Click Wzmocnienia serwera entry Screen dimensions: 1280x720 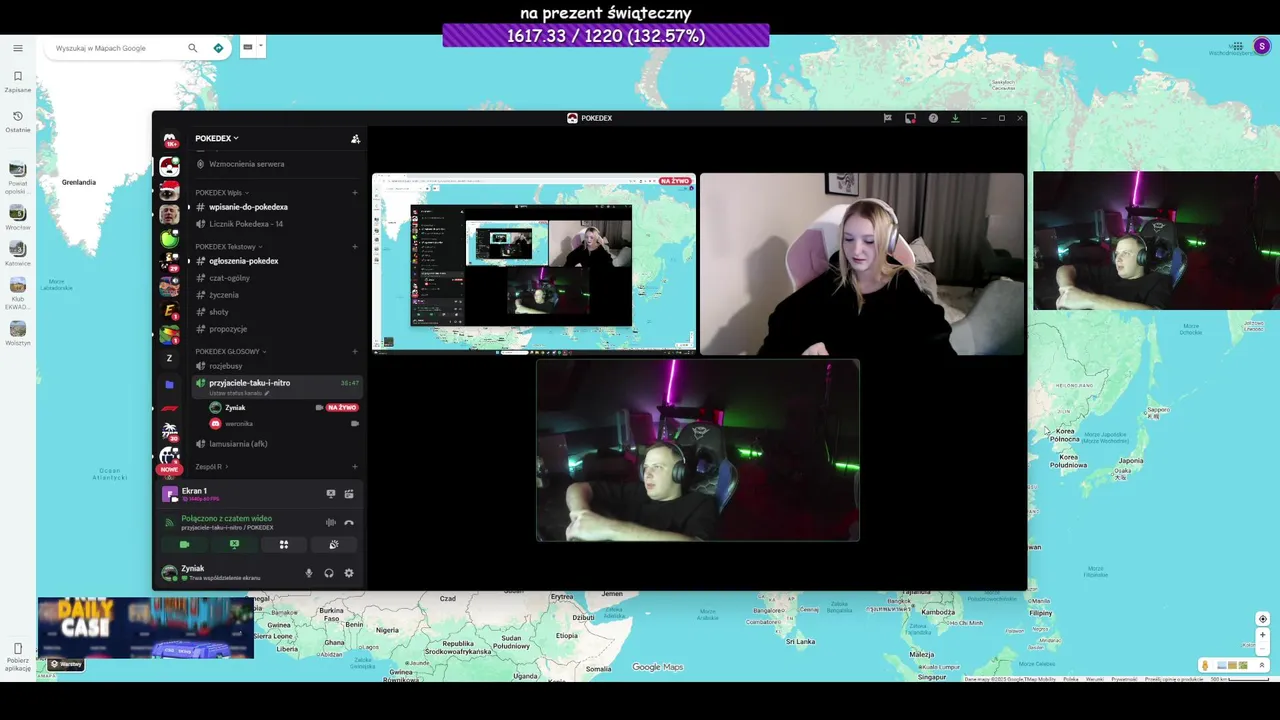[276, 164]
